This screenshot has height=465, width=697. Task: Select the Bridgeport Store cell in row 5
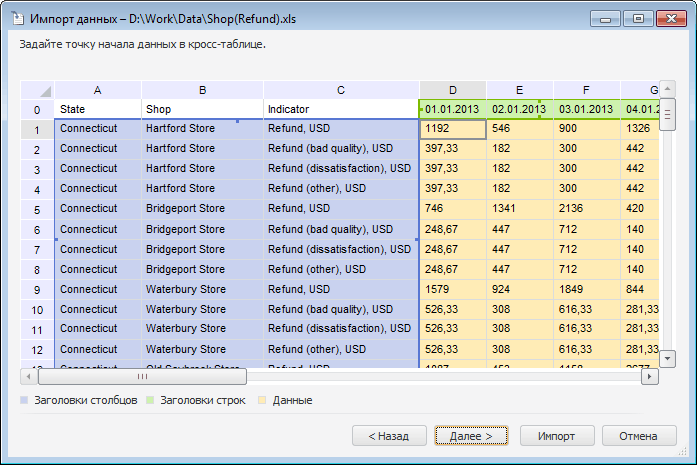[202, 209]
